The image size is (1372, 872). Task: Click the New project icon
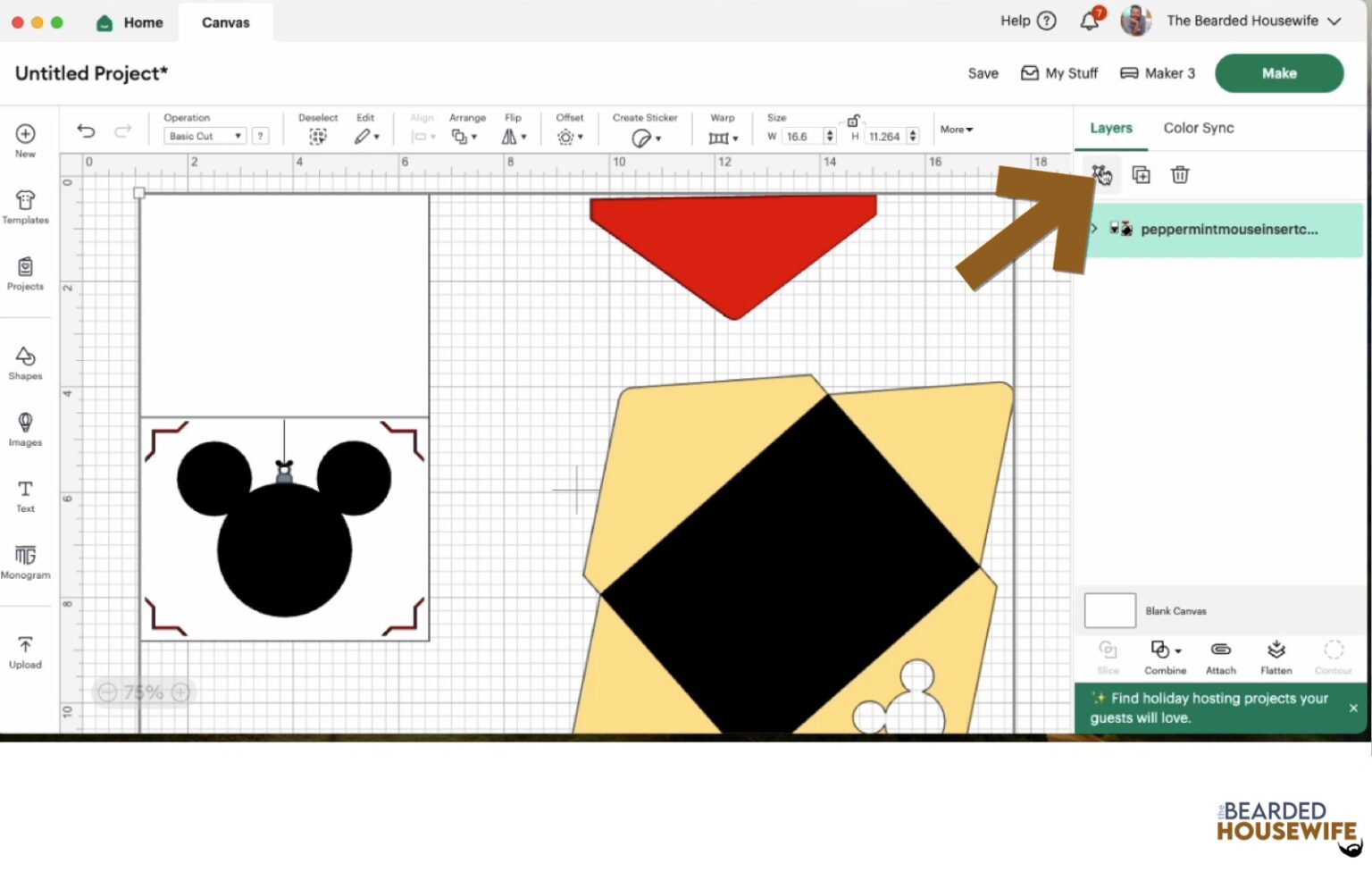pyautogui.click(x=25, y=134)
